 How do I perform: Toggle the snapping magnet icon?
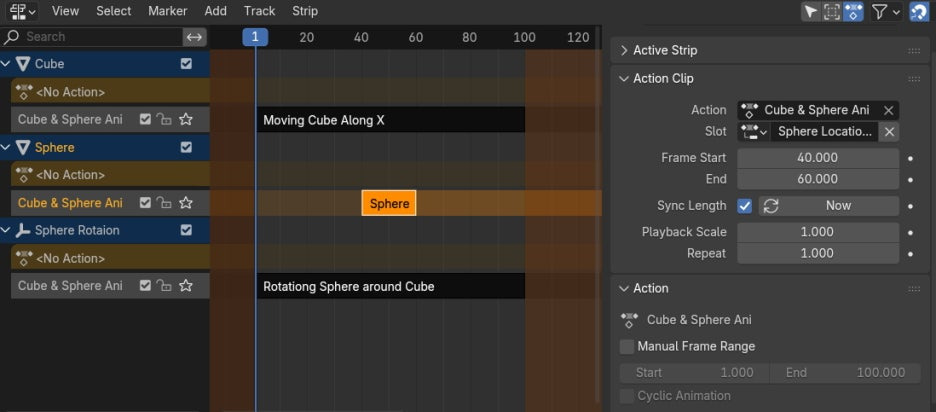919,11
